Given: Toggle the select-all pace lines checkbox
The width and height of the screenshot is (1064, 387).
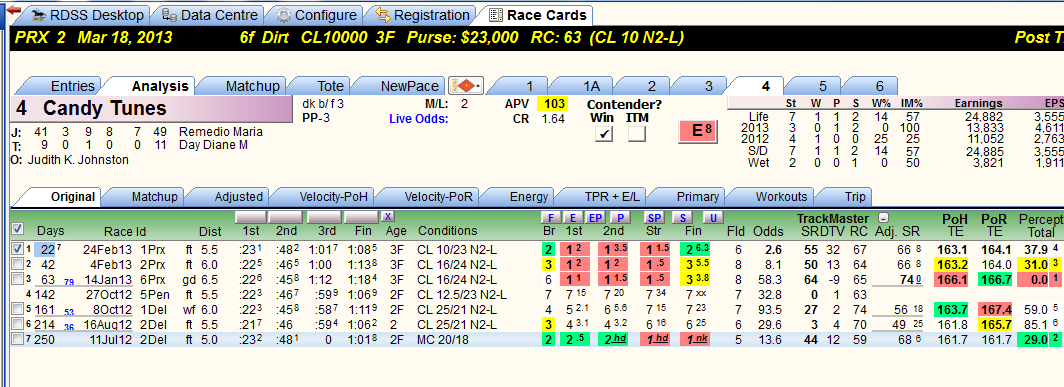Looking at the screenshot, I should pos(18,229).
